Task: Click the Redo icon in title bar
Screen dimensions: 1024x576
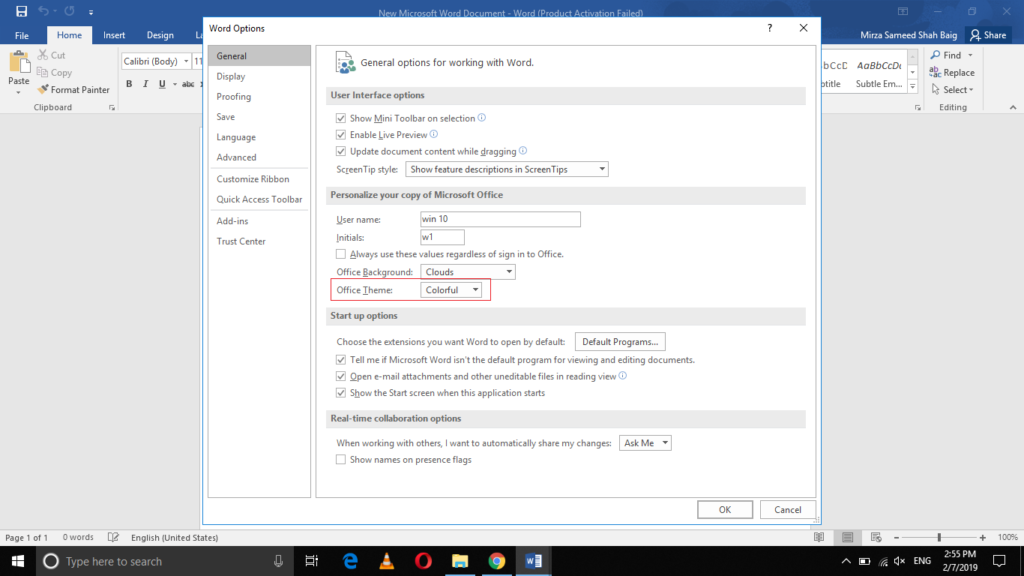Action: 69,11
